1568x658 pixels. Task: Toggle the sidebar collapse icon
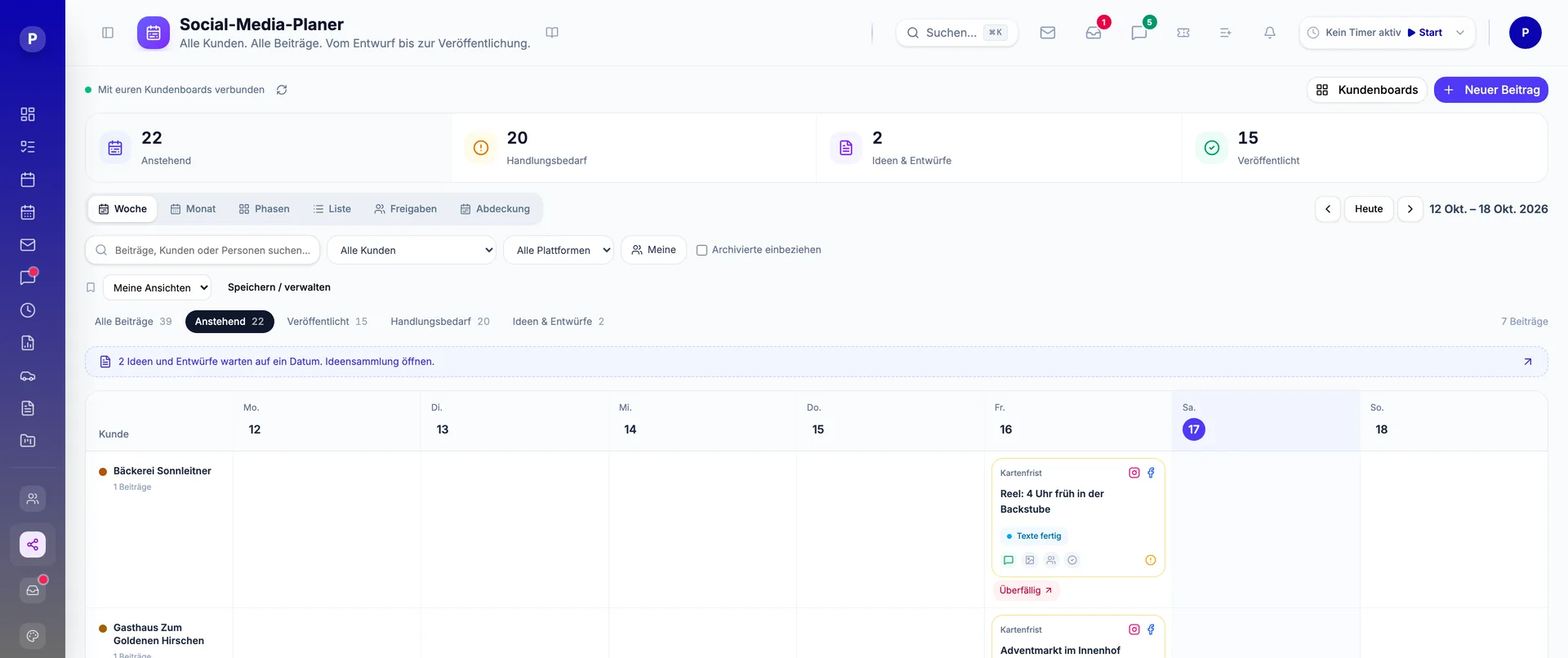coord(108,33)
